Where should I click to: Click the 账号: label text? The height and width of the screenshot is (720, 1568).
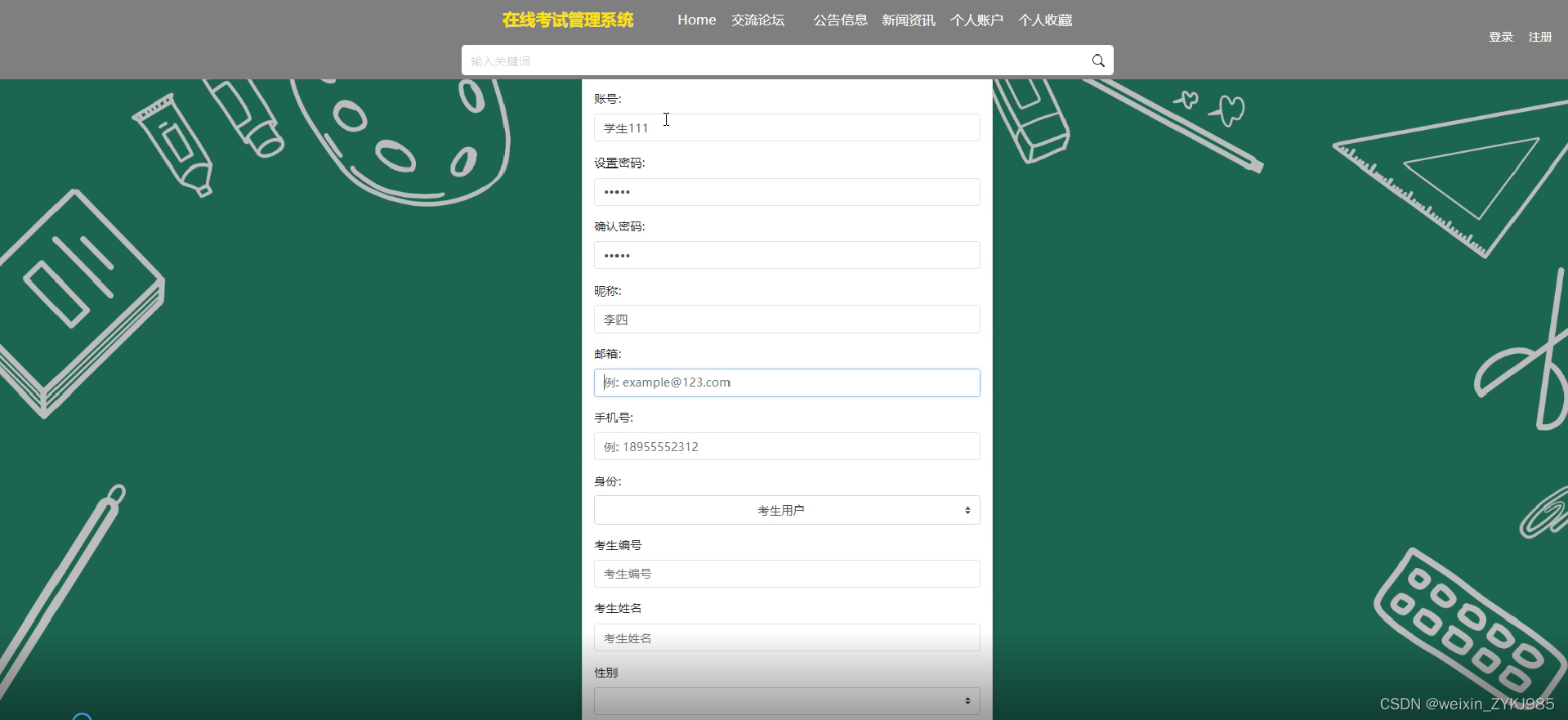point(608,99)
